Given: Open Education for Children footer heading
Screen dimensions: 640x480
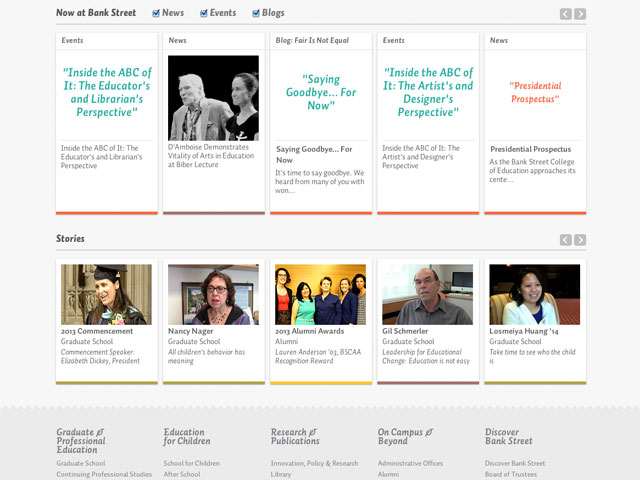Looking at the screenshot, I should tap(187, 436).
